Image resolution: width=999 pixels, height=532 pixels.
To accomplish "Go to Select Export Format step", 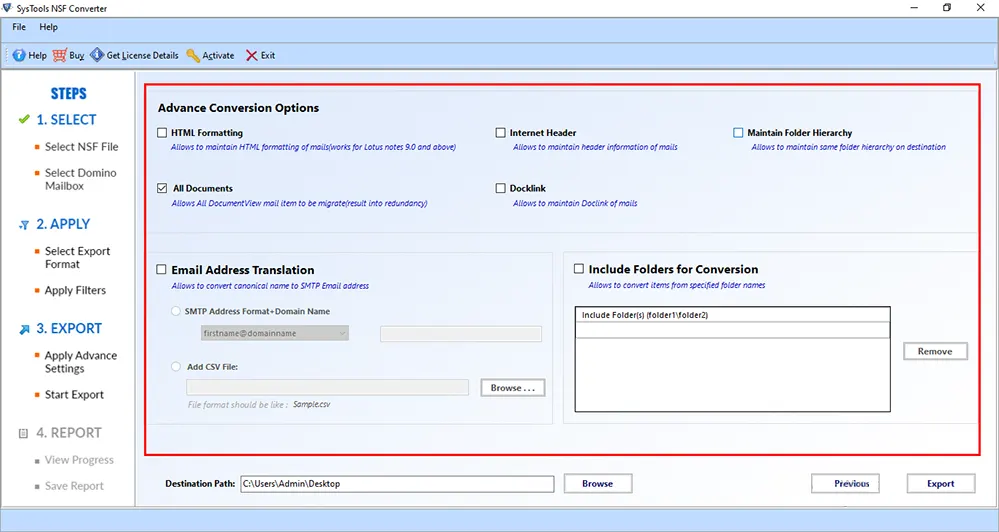I will click(77, 257).
